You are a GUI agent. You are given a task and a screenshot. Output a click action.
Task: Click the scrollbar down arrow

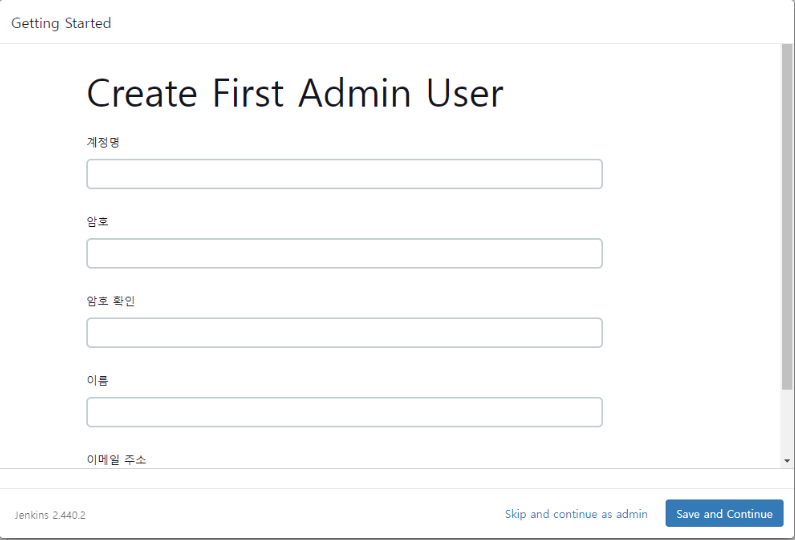pos(787,460)
